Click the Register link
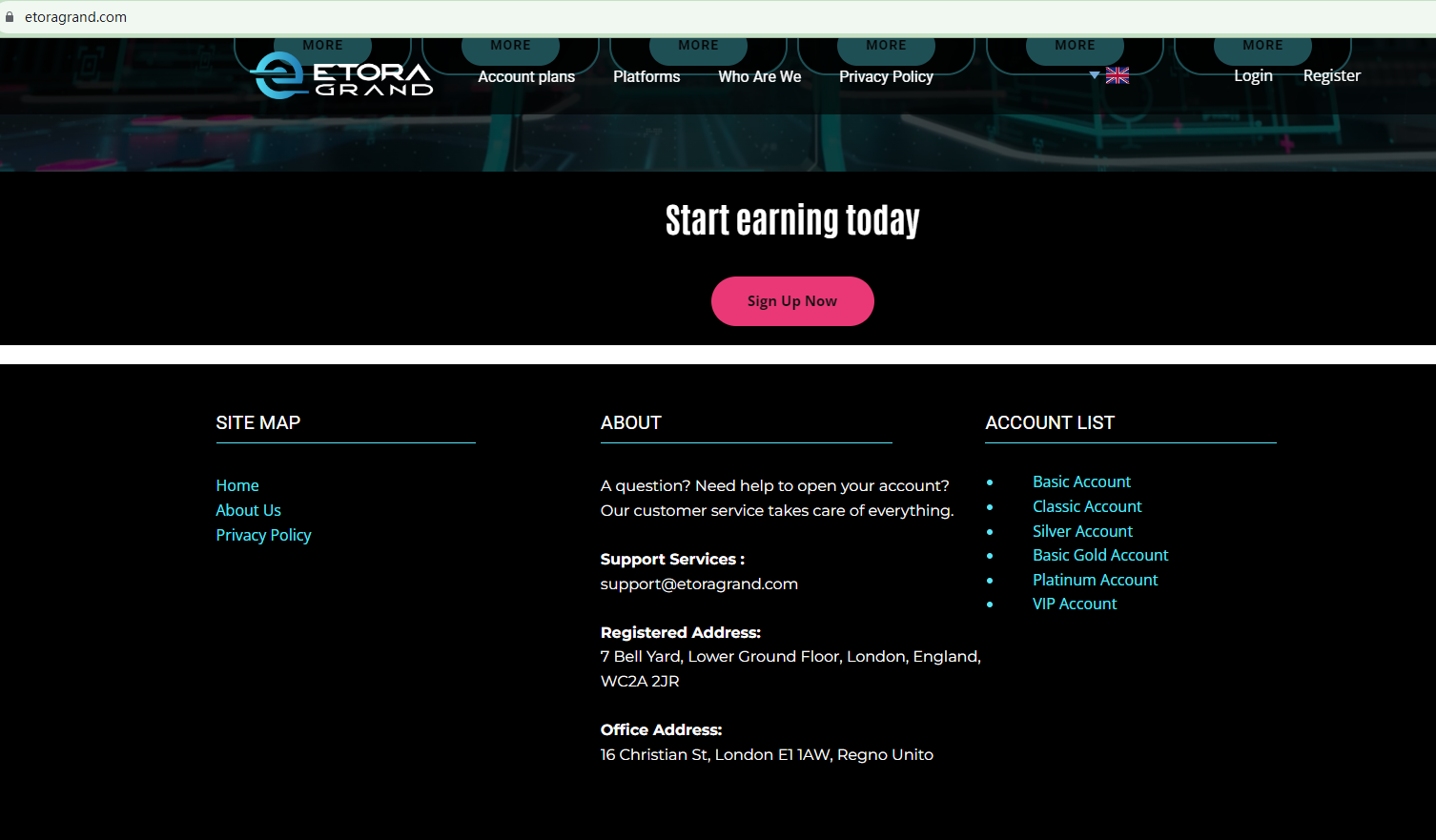Image resolution: width=1436 pixels, height=840 pixels. tap(1331, 75)
